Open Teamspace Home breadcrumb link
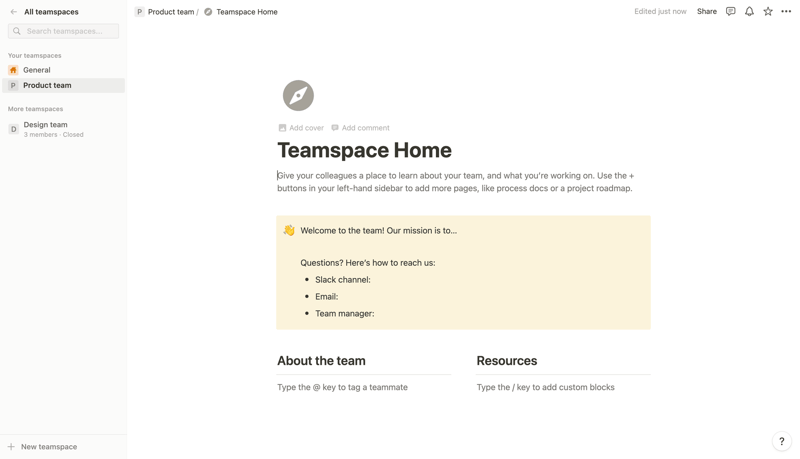 click(247, 12)
